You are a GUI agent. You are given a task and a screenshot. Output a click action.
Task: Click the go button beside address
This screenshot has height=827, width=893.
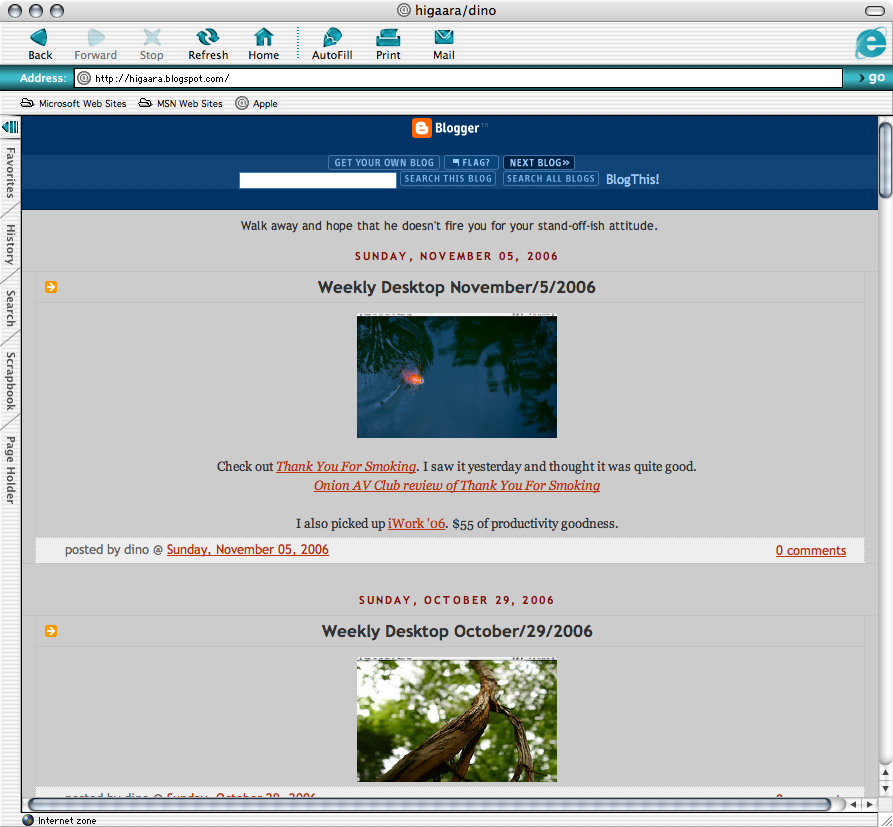(872, 77)
